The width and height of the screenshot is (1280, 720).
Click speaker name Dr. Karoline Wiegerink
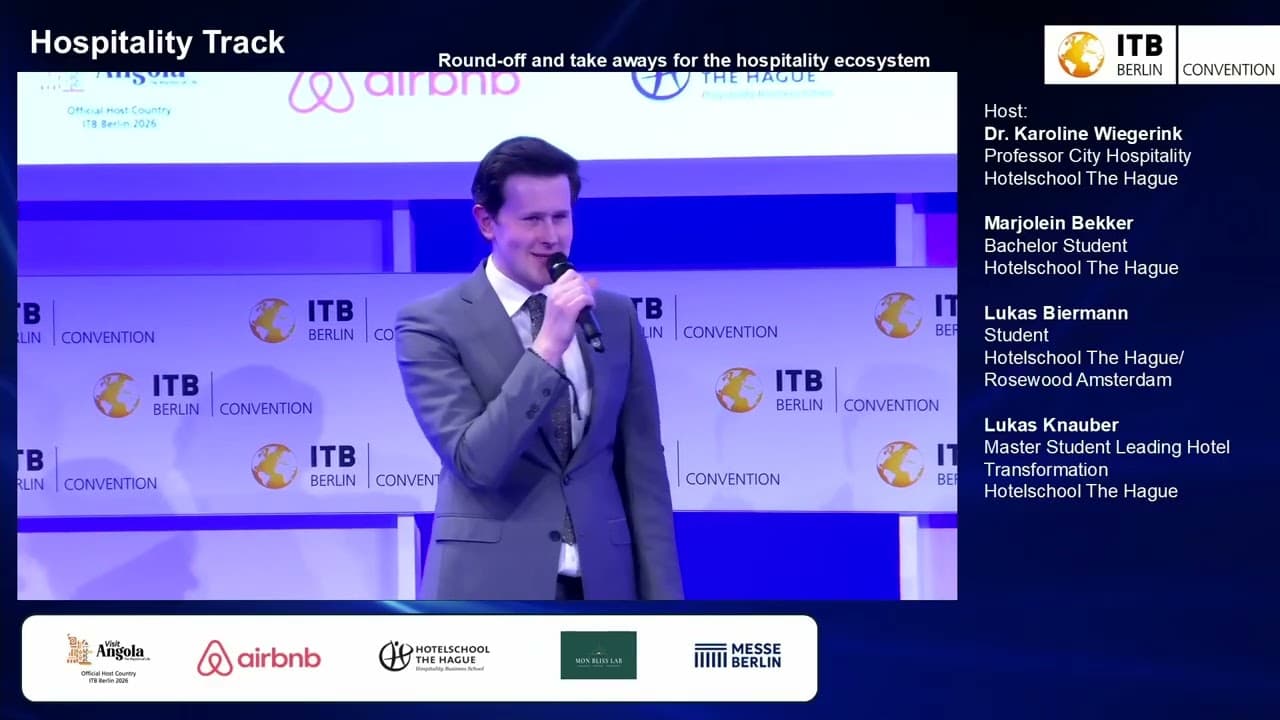pyautogui.click(x=1083, y=133)
